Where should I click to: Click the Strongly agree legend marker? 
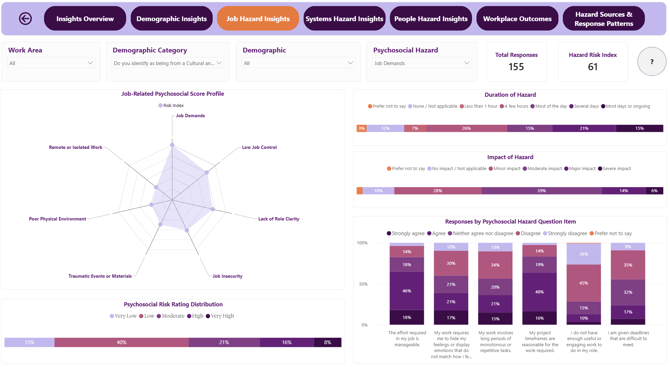389,234
